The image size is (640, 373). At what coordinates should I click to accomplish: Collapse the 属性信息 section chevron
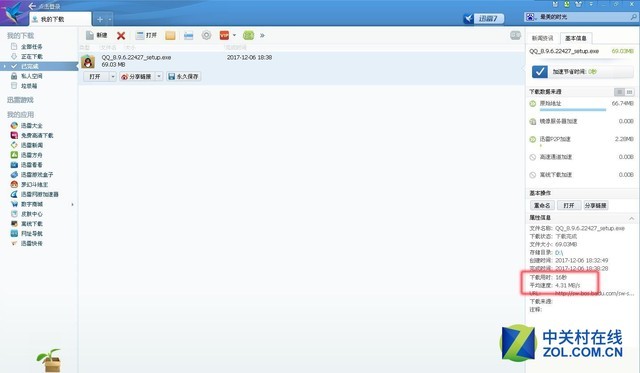pyautogui.click(x=631, y=218)
